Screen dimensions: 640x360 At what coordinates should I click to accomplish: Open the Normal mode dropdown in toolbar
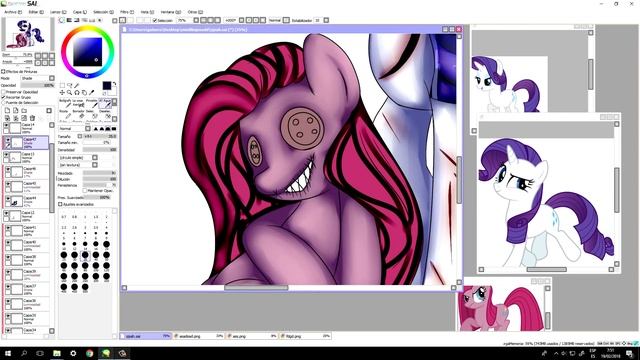[286, 20]
